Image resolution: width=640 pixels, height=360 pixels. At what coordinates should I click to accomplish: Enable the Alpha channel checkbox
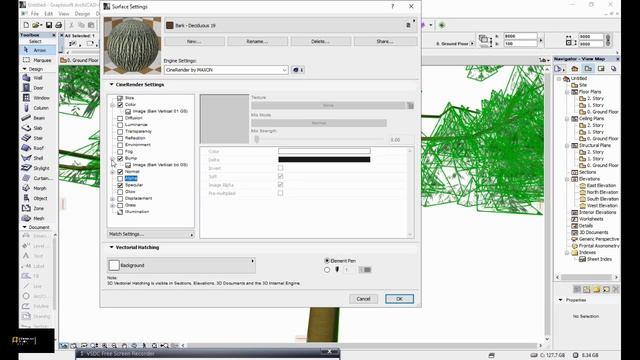(x=120, y=179)
